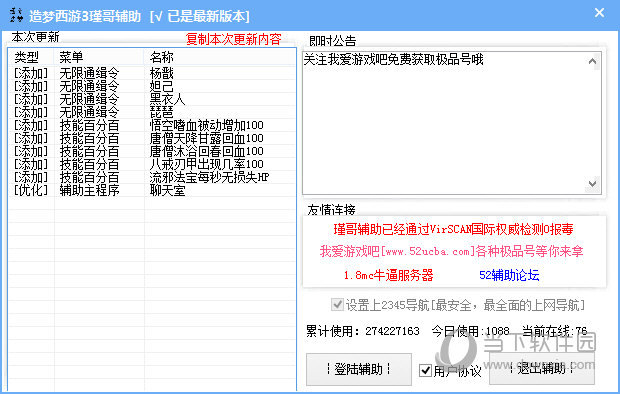The height and width of the screenshot is (394, 620).
Task: Select the 琵琶 row
Action: point(152,112)
